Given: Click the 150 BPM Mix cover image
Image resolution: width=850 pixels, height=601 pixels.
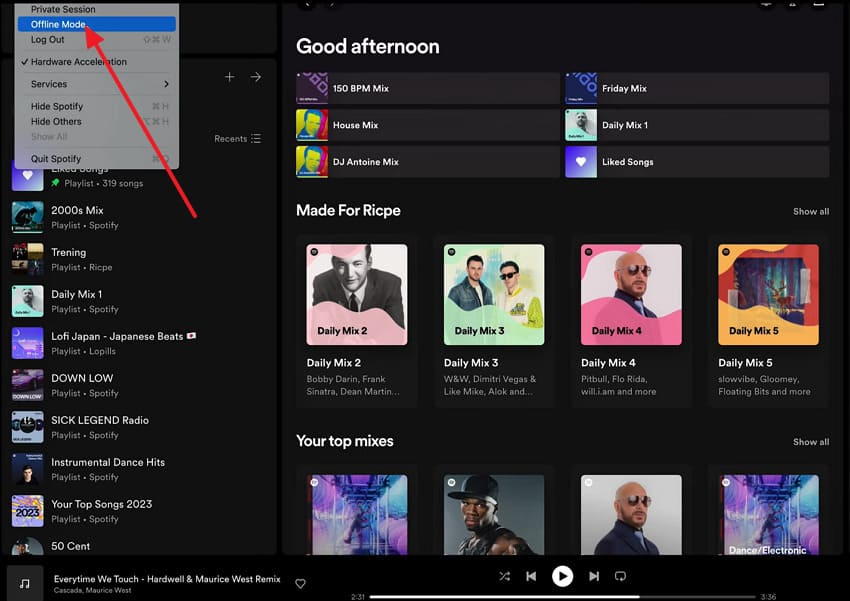Looking at the screenshot, I should [x=312, y=88].
